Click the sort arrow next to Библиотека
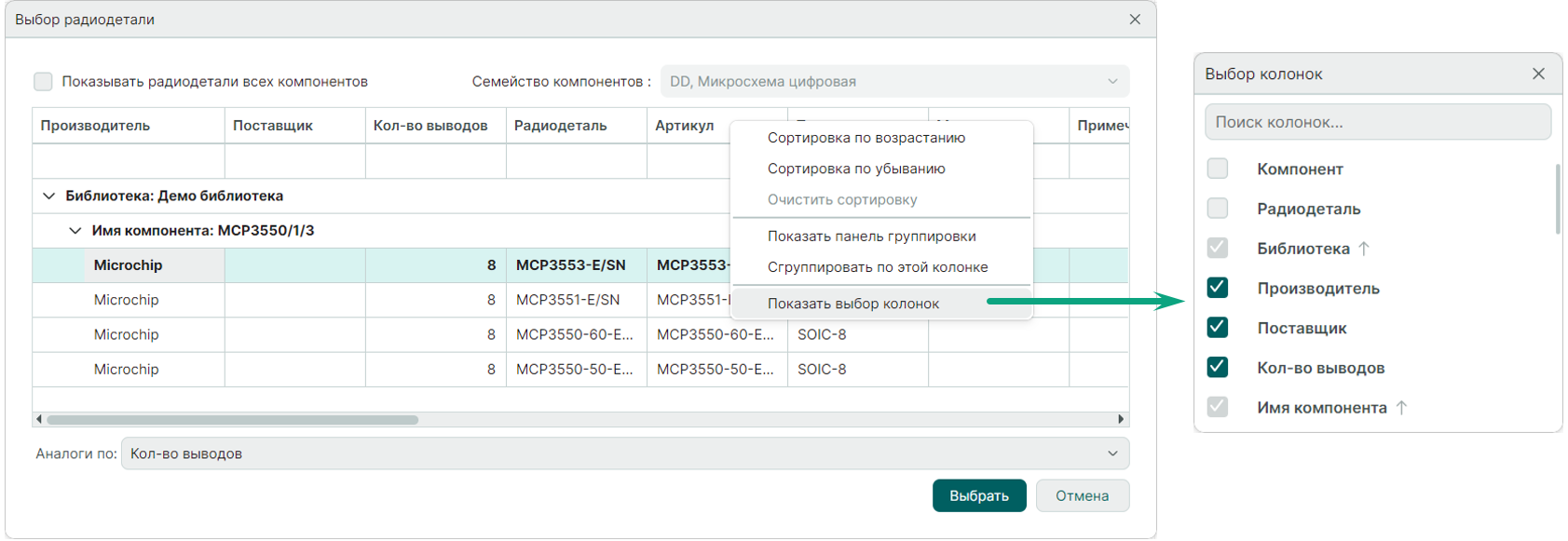The width and height of the screenshot is (1568, 541). coord(1364,249)
